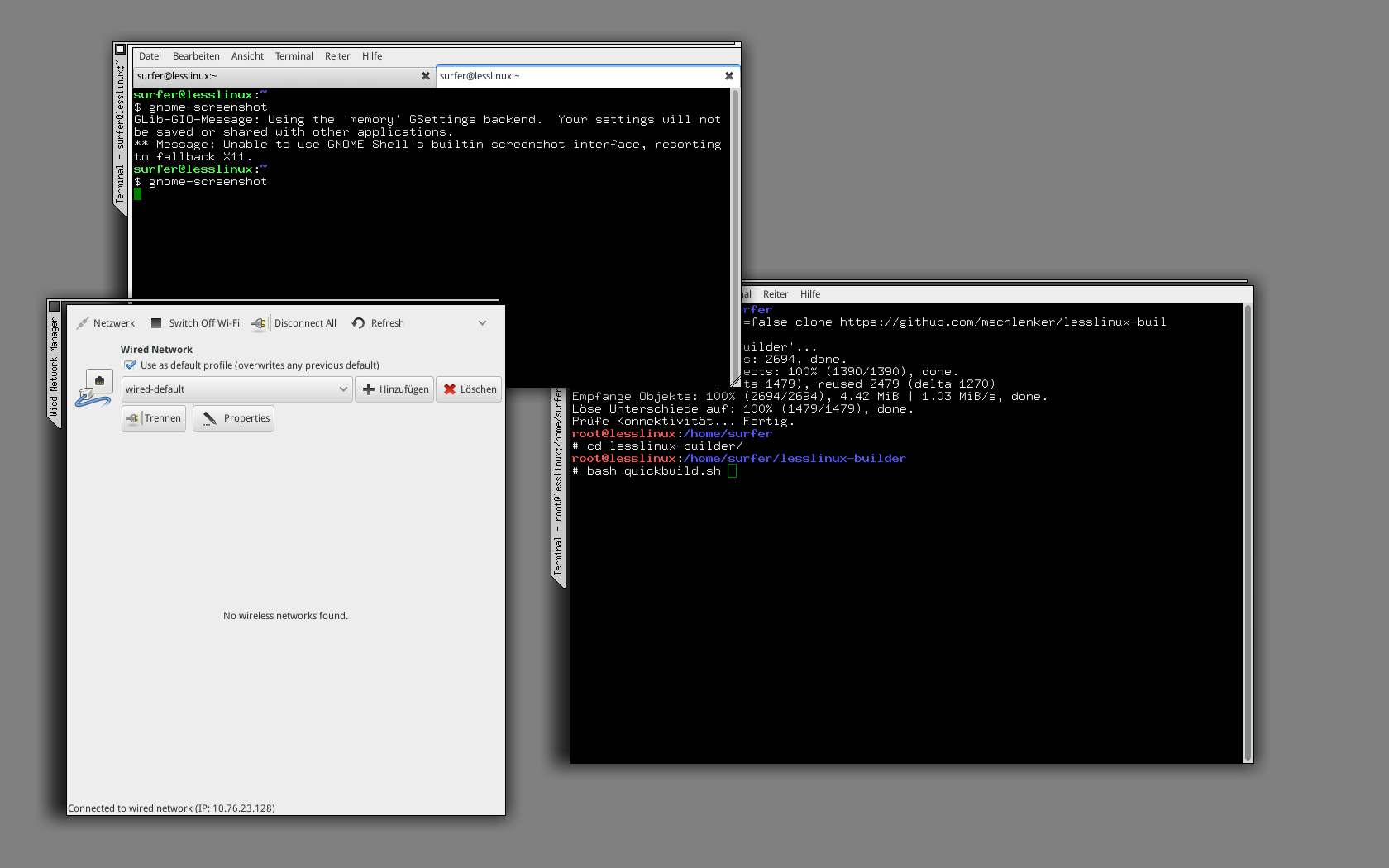1389x868 pixels.
Task: Click the Refresh circular arrow icon
Action: coord(358,323)
